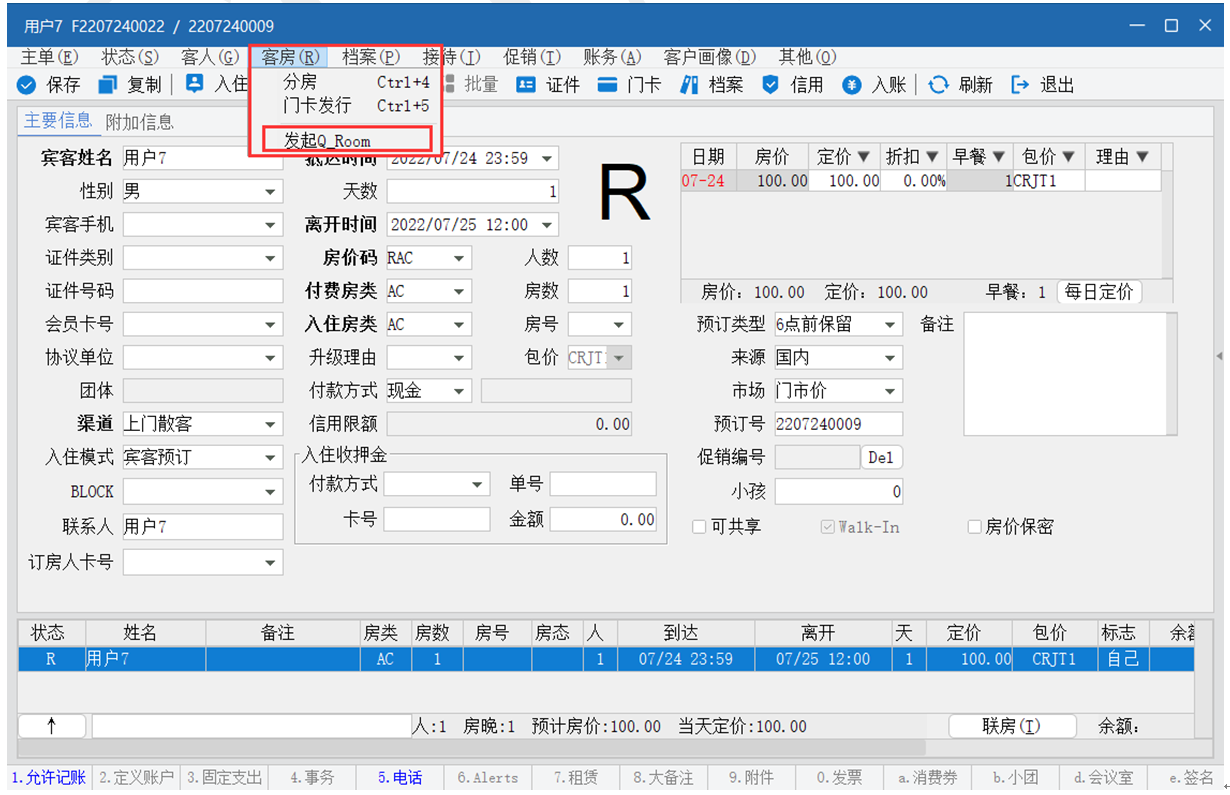Open the 0.发票 bottom tab
The height and width of the screenshot is (795, 1230).
[839, 777]
